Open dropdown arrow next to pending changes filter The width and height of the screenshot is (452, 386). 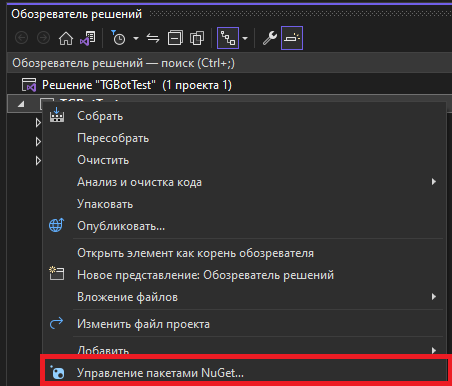pos(136,38)
